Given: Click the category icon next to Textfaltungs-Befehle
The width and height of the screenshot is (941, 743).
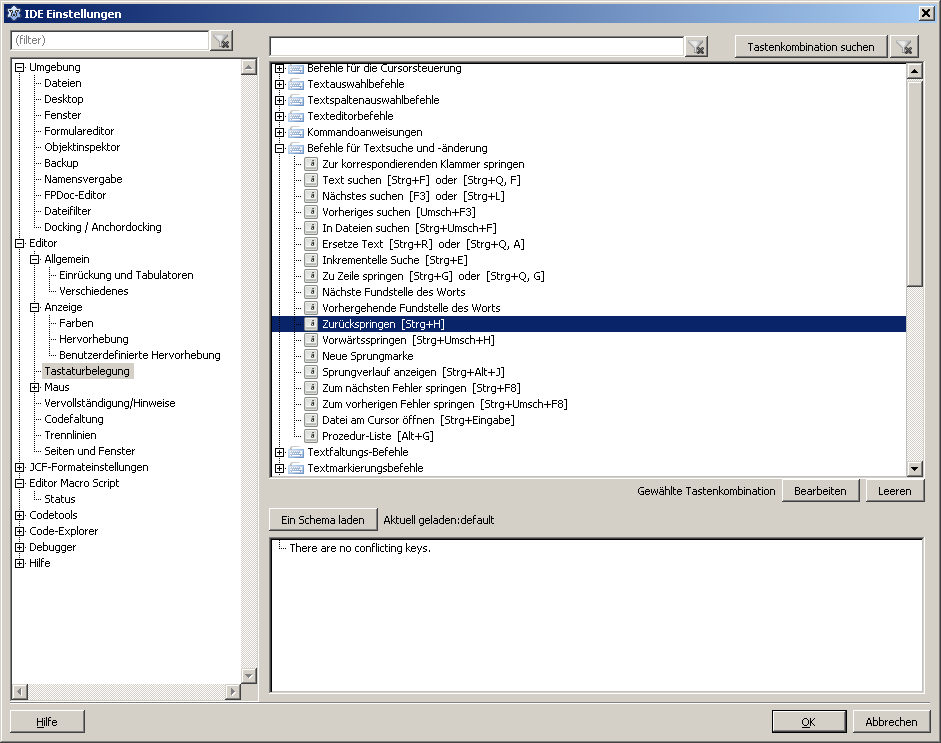Looking at the screenshot, I should tap(296, 452).
